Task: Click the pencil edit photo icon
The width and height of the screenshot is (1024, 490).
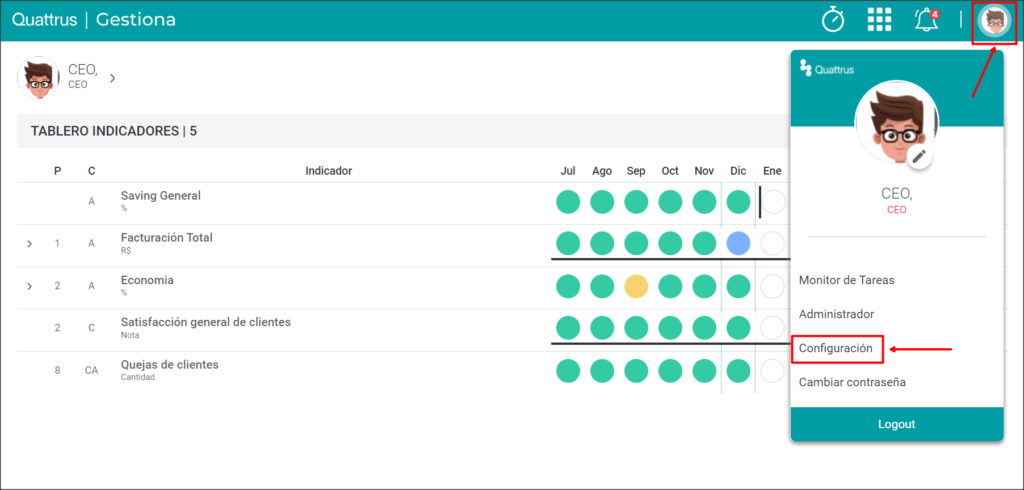Action: click(x=919, y=157)
